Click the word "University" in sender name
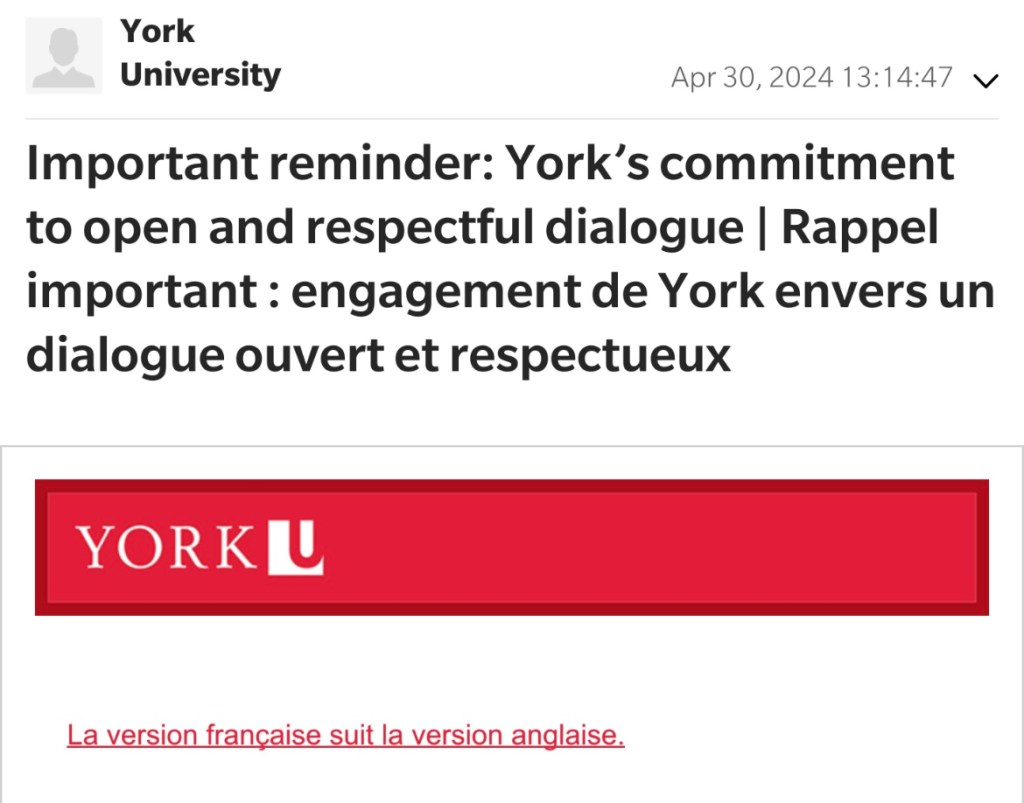 (x=200, y=75)
